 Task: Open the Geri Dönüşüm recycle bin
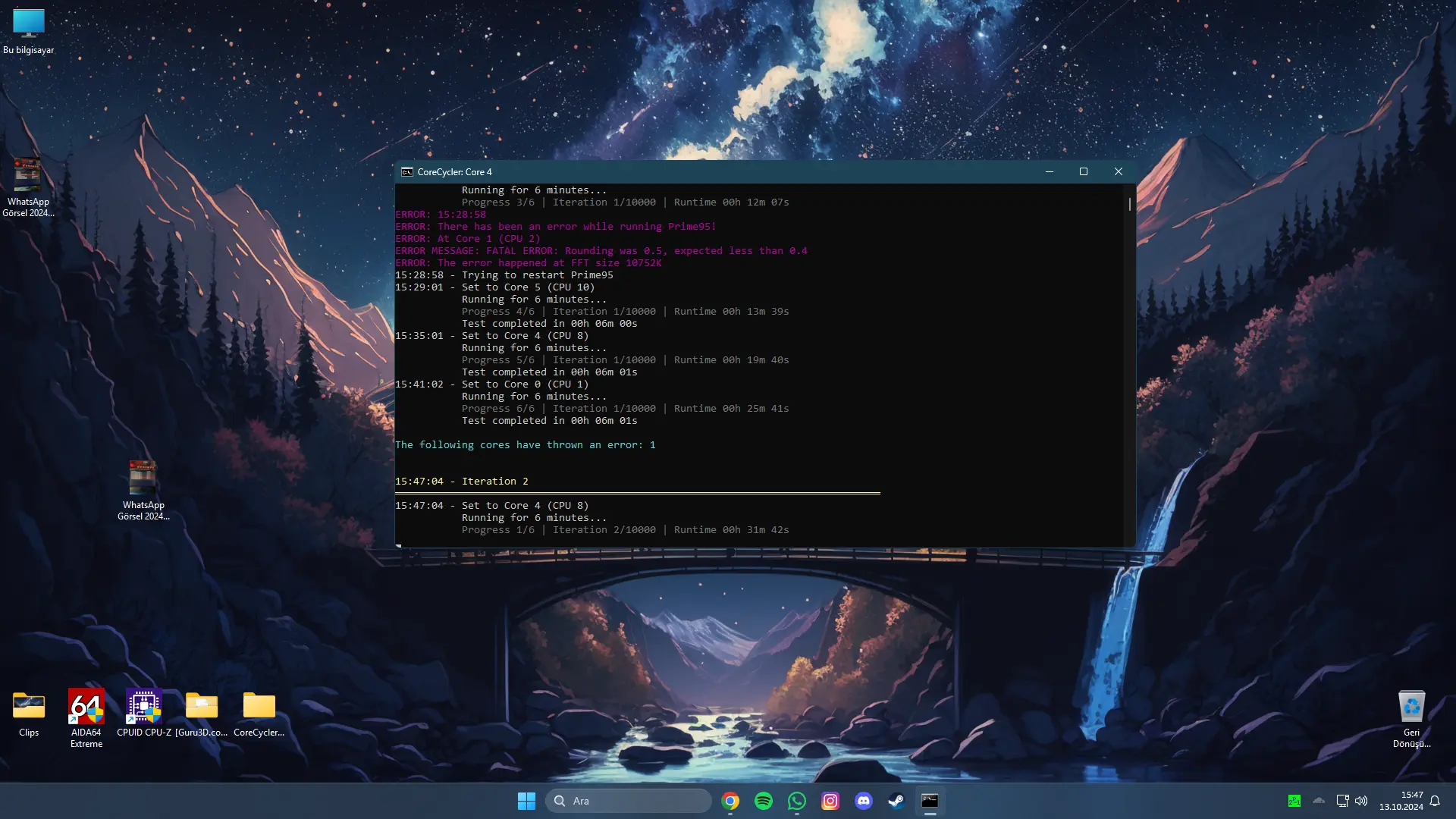pos(1411,718)
